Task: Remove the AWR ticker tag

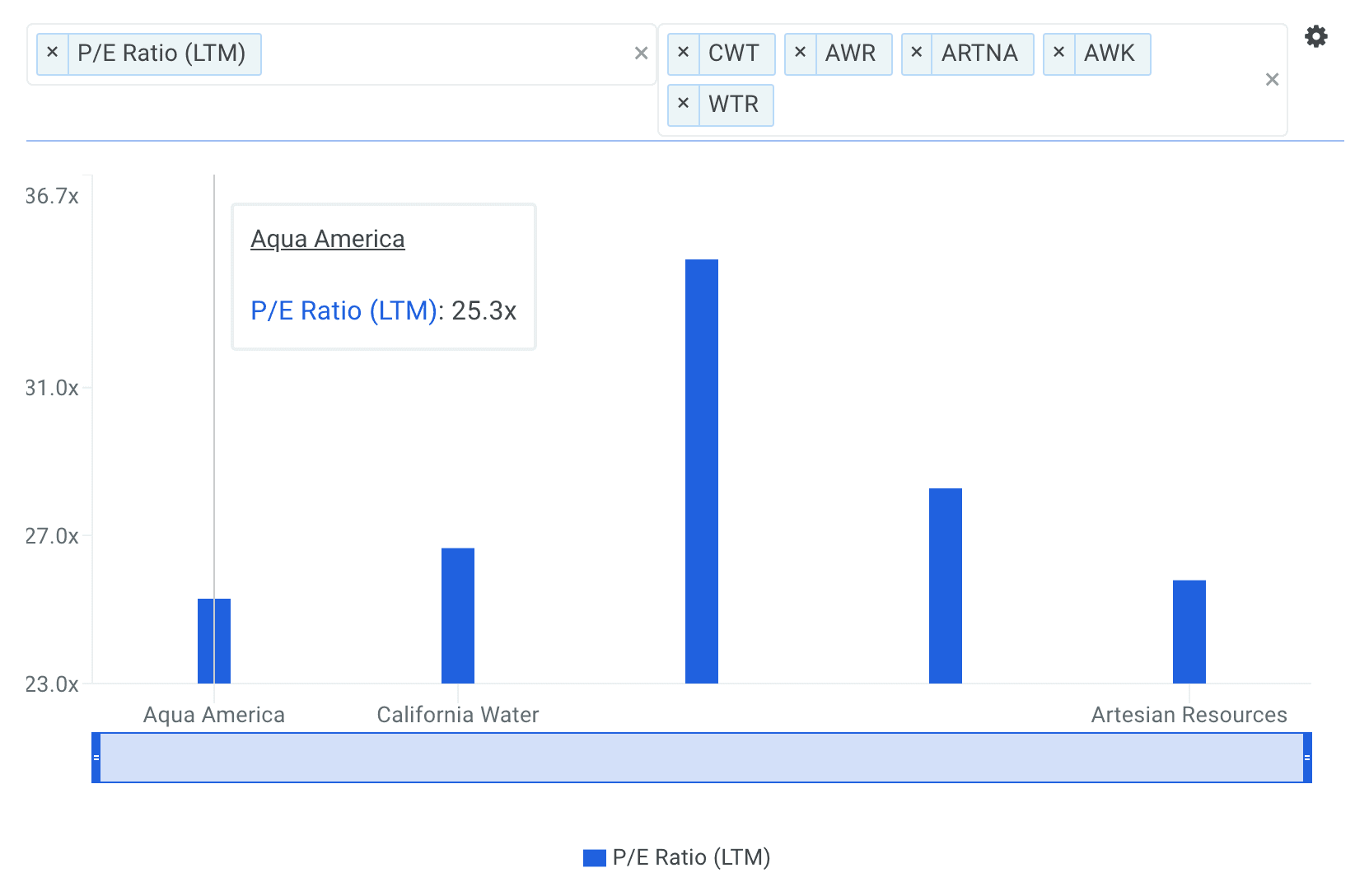Action: pyautogui.click(x=800, y=54)
